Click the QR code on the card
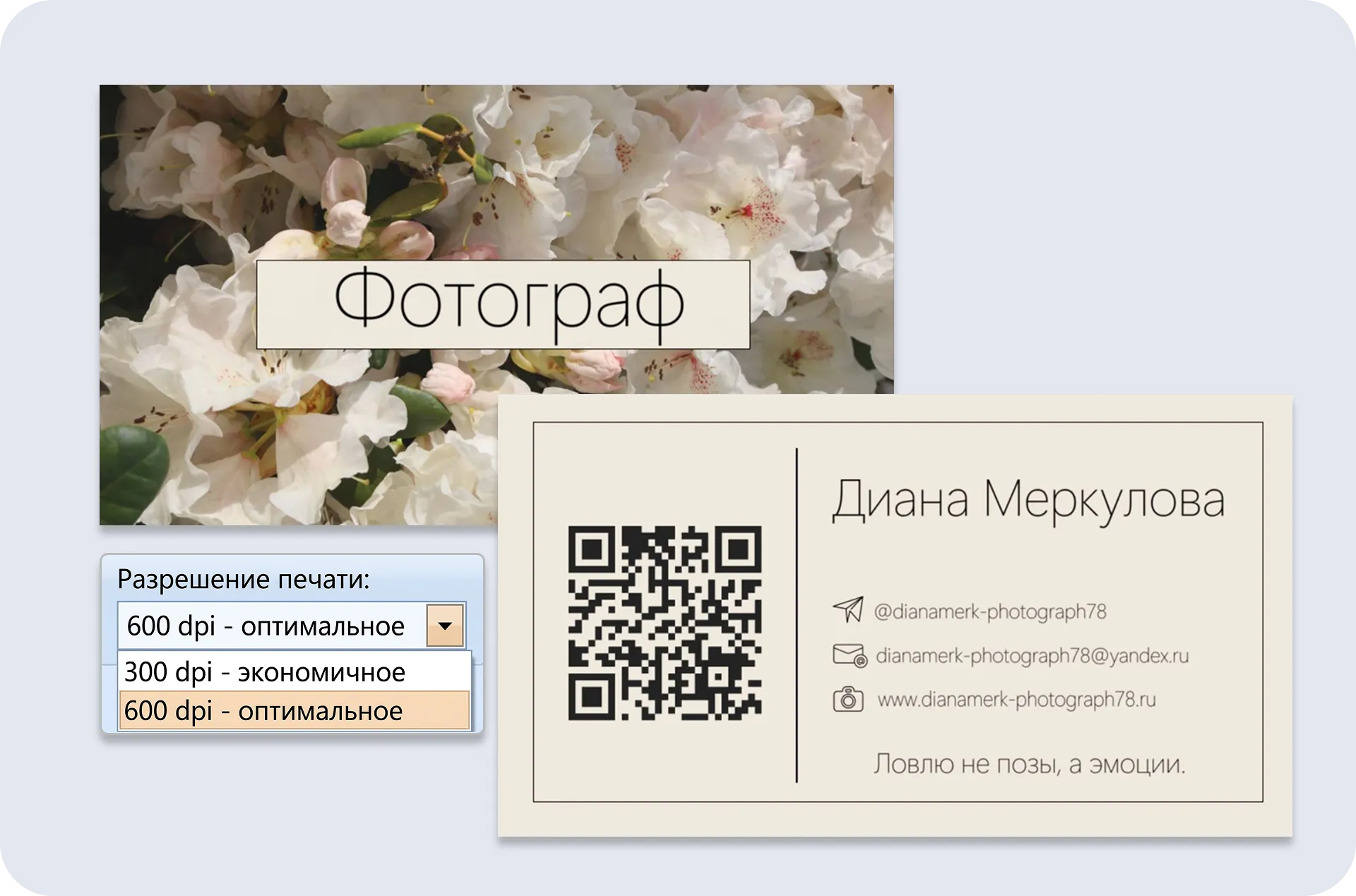Viewport: 1356px width, 896px height. click(665, 623)
